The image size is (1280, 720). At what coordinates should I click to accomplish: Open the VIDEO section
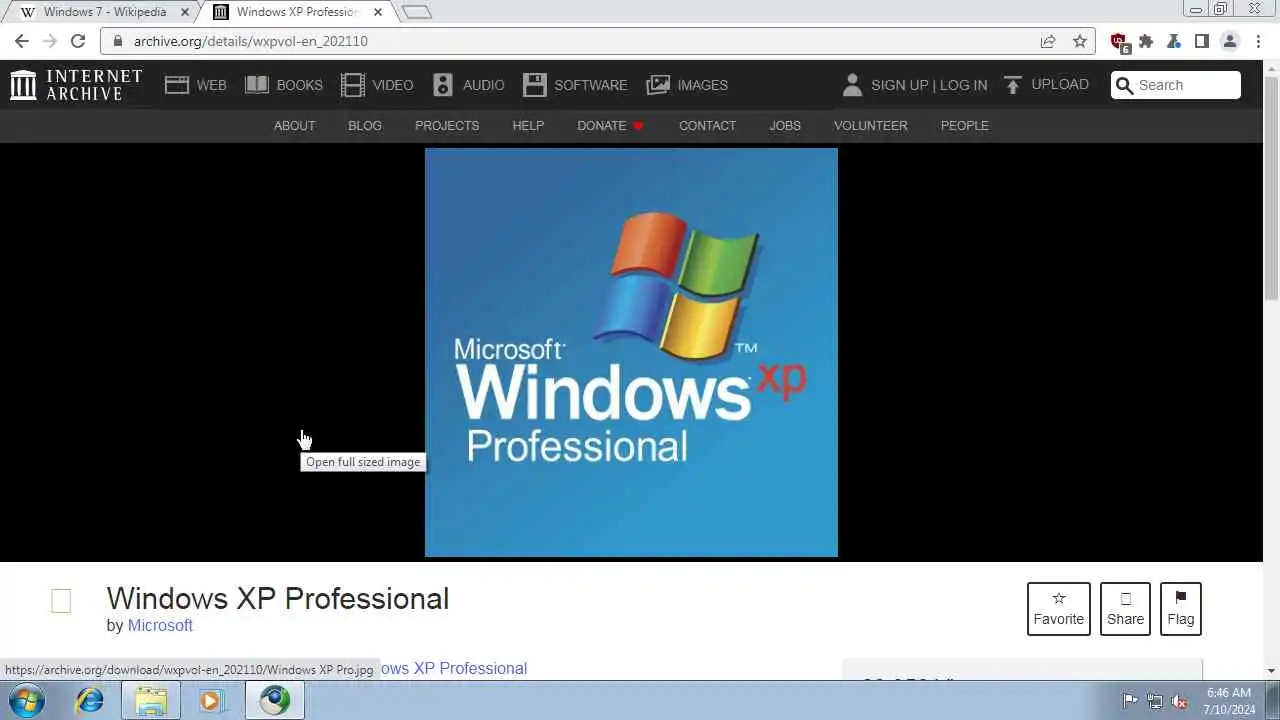[377, 85]
